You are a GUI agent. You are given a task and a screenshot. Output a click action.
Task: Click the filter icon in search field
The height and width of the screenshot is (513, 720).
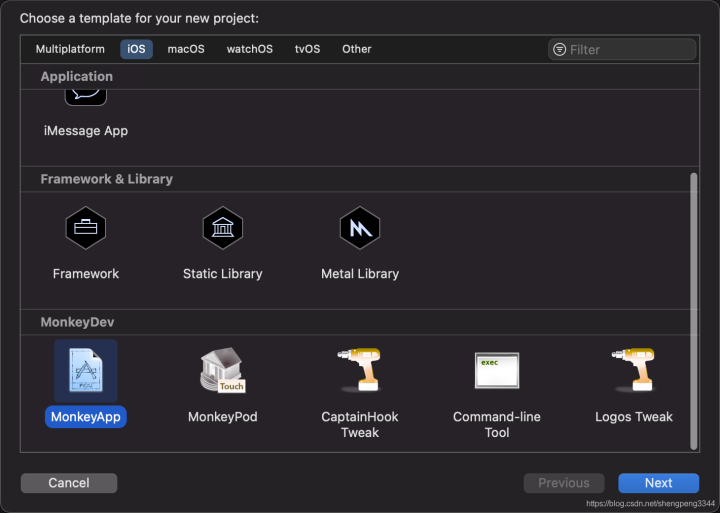coord(559,49)
